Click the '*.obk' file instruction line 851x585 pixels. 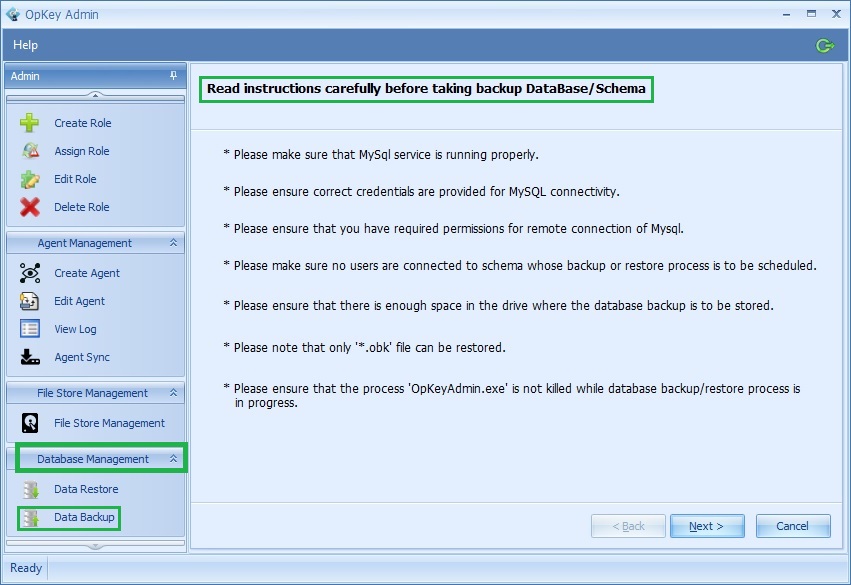coord(364,347)
